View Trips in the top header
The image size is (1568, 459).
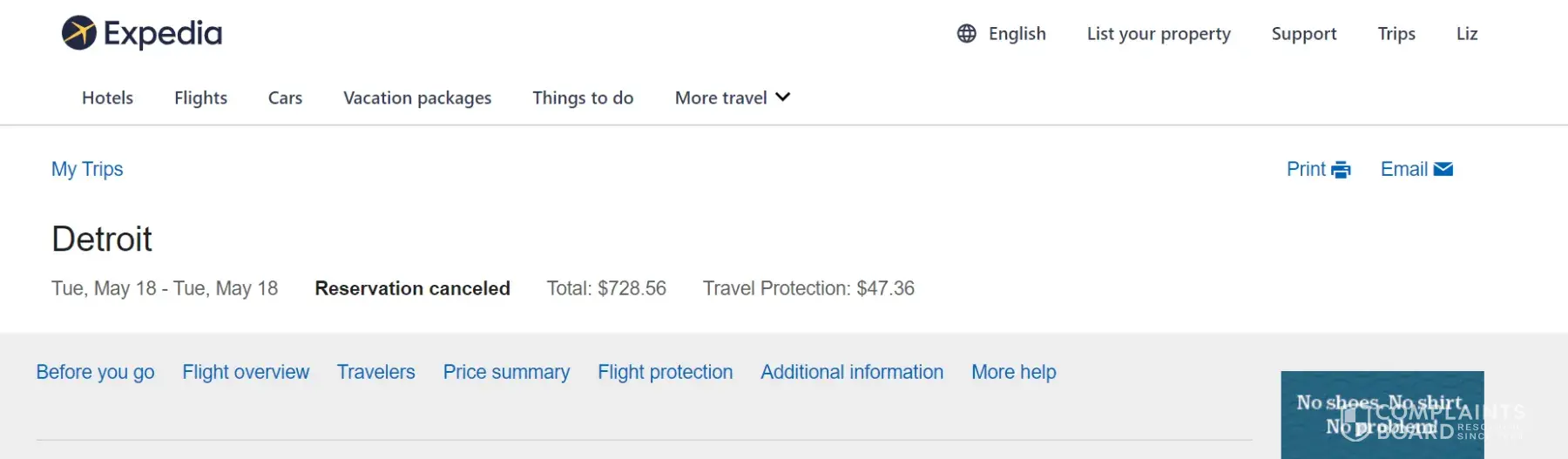click(x=1396, y=34)
